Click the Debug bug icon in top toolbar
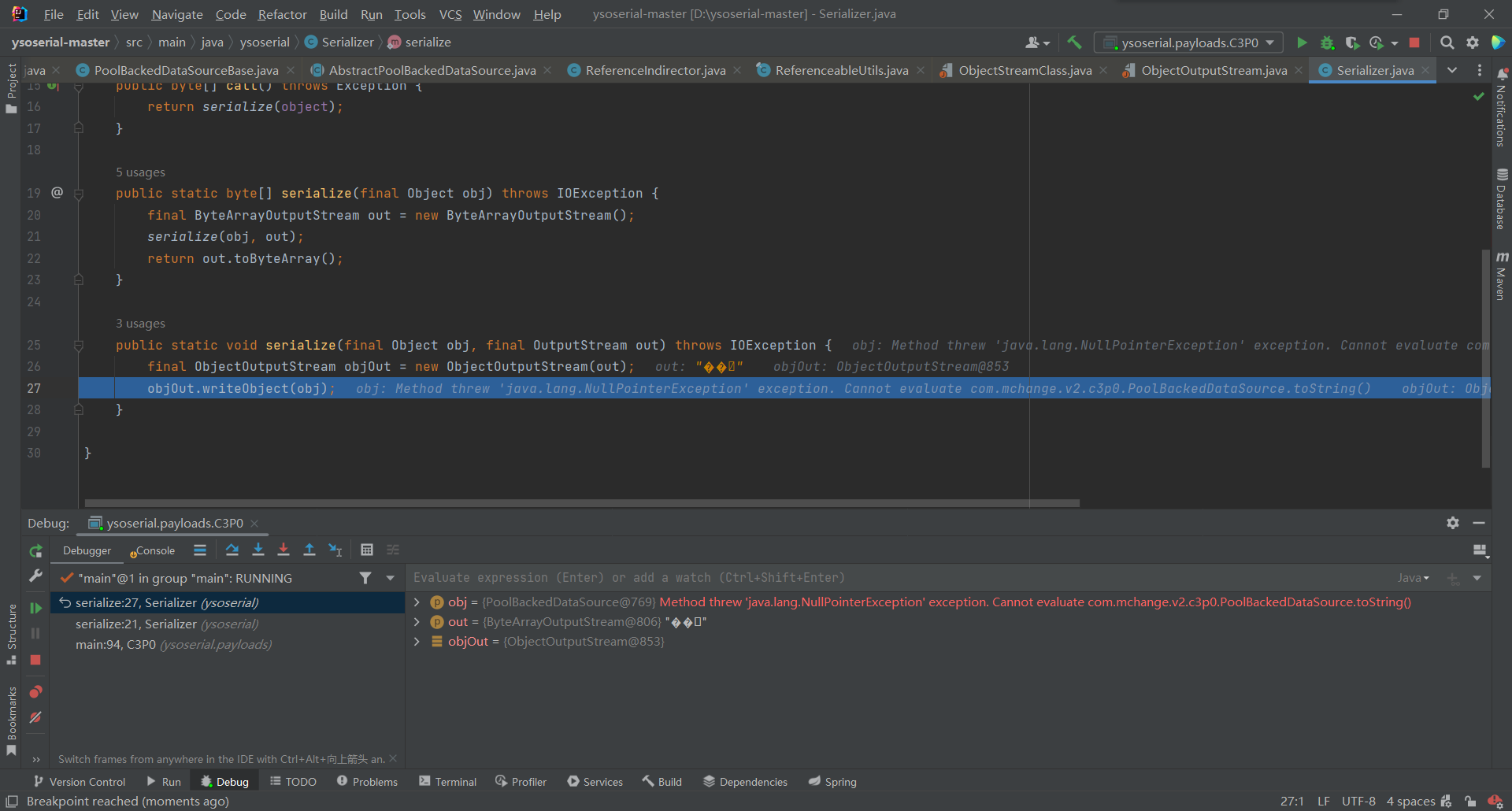This screenshot has width=1512, height=811. click(1327, 43)
